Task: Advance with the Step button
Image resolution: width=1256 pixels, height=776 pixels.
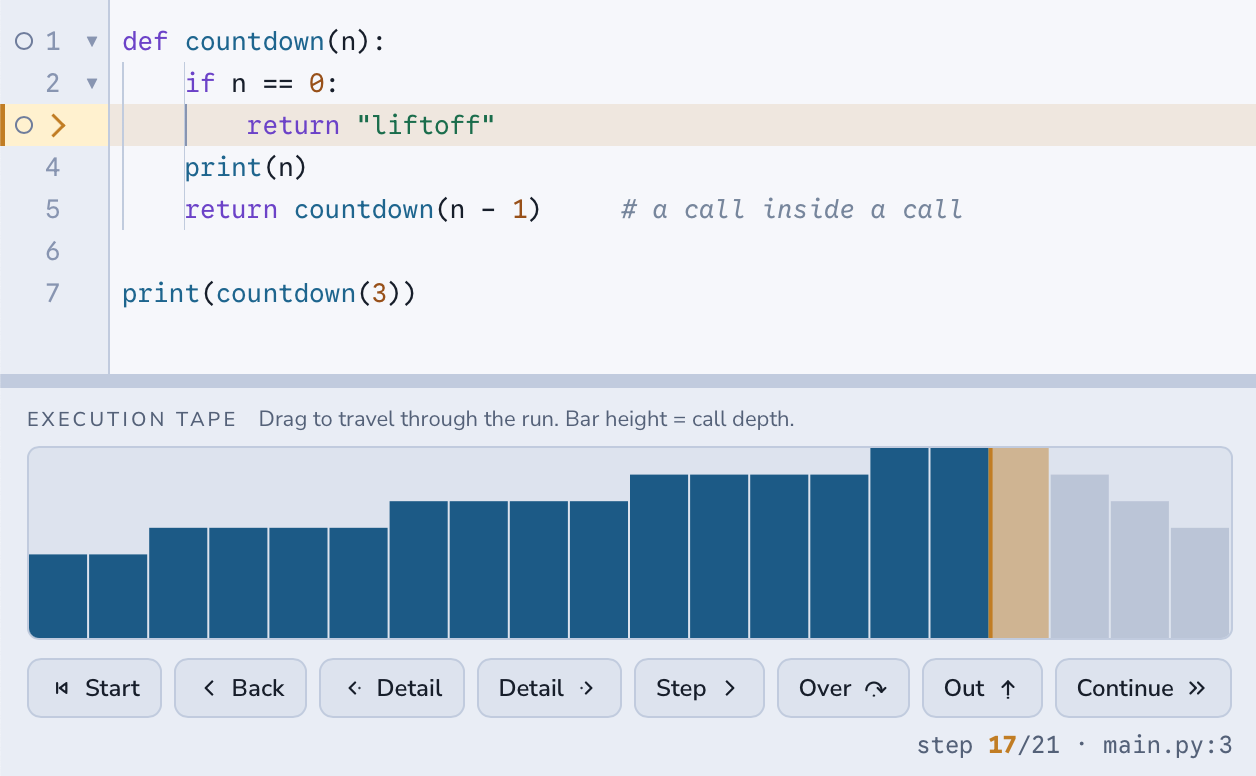Action: tap(699, 688)
